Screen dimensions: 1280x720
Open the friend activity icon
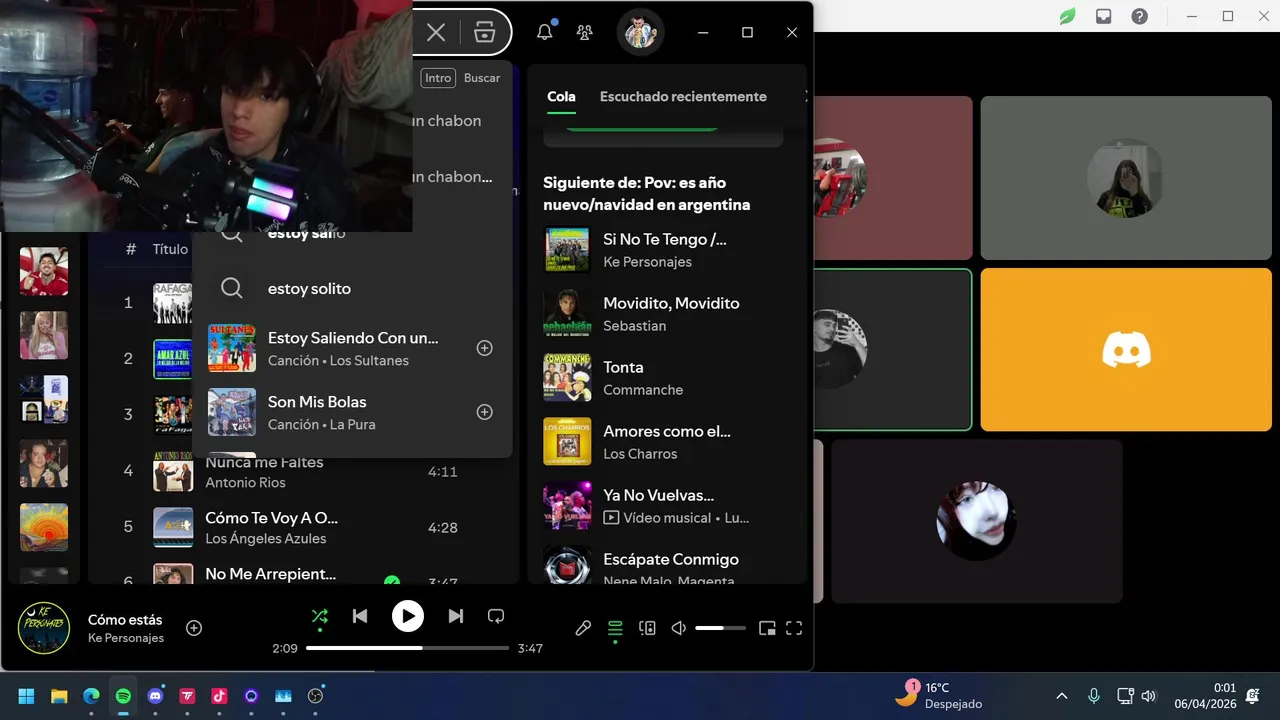(x=585, y=32)
